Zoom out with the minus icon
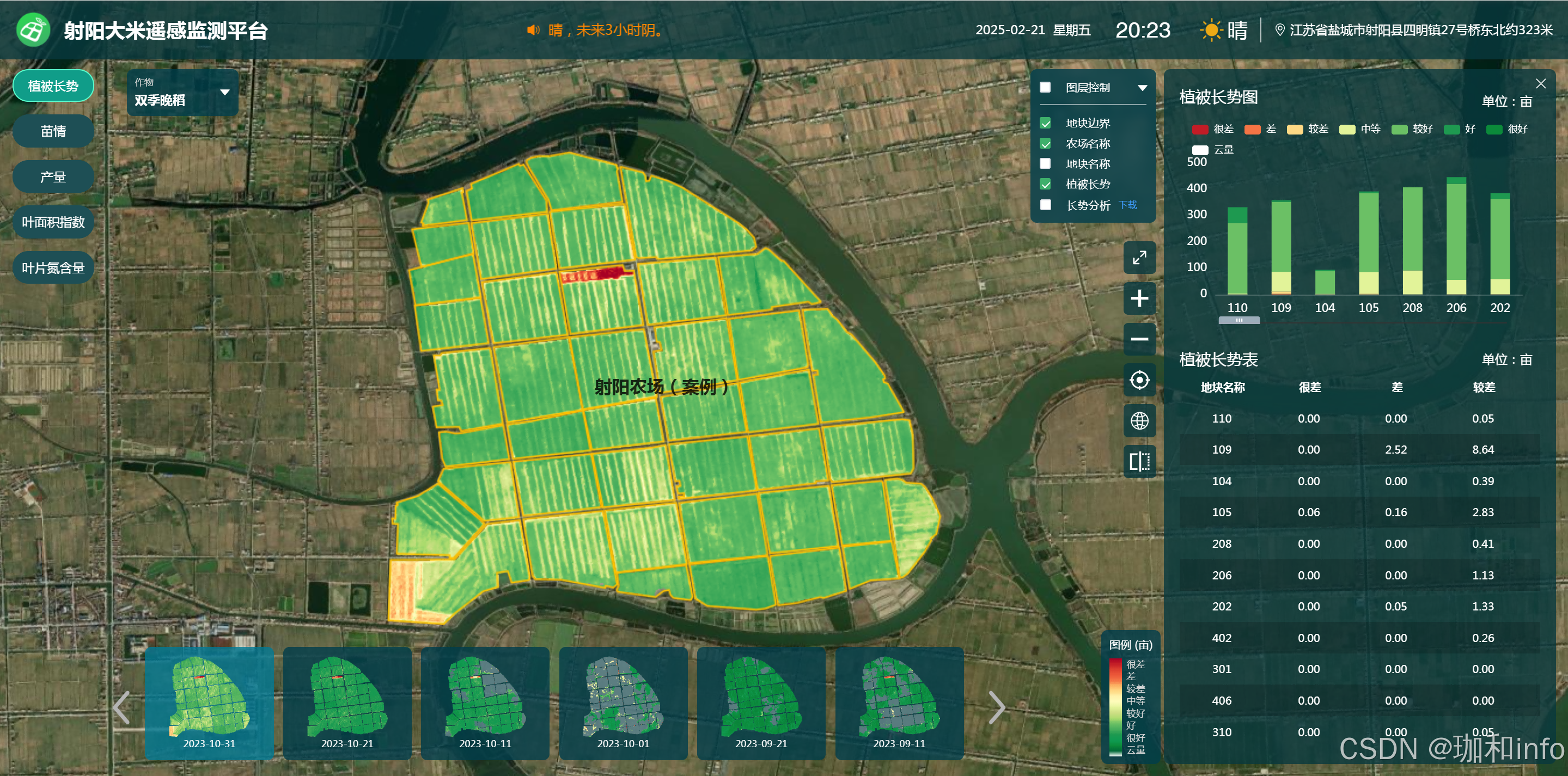1568x776 pixels. (1139, 339)
